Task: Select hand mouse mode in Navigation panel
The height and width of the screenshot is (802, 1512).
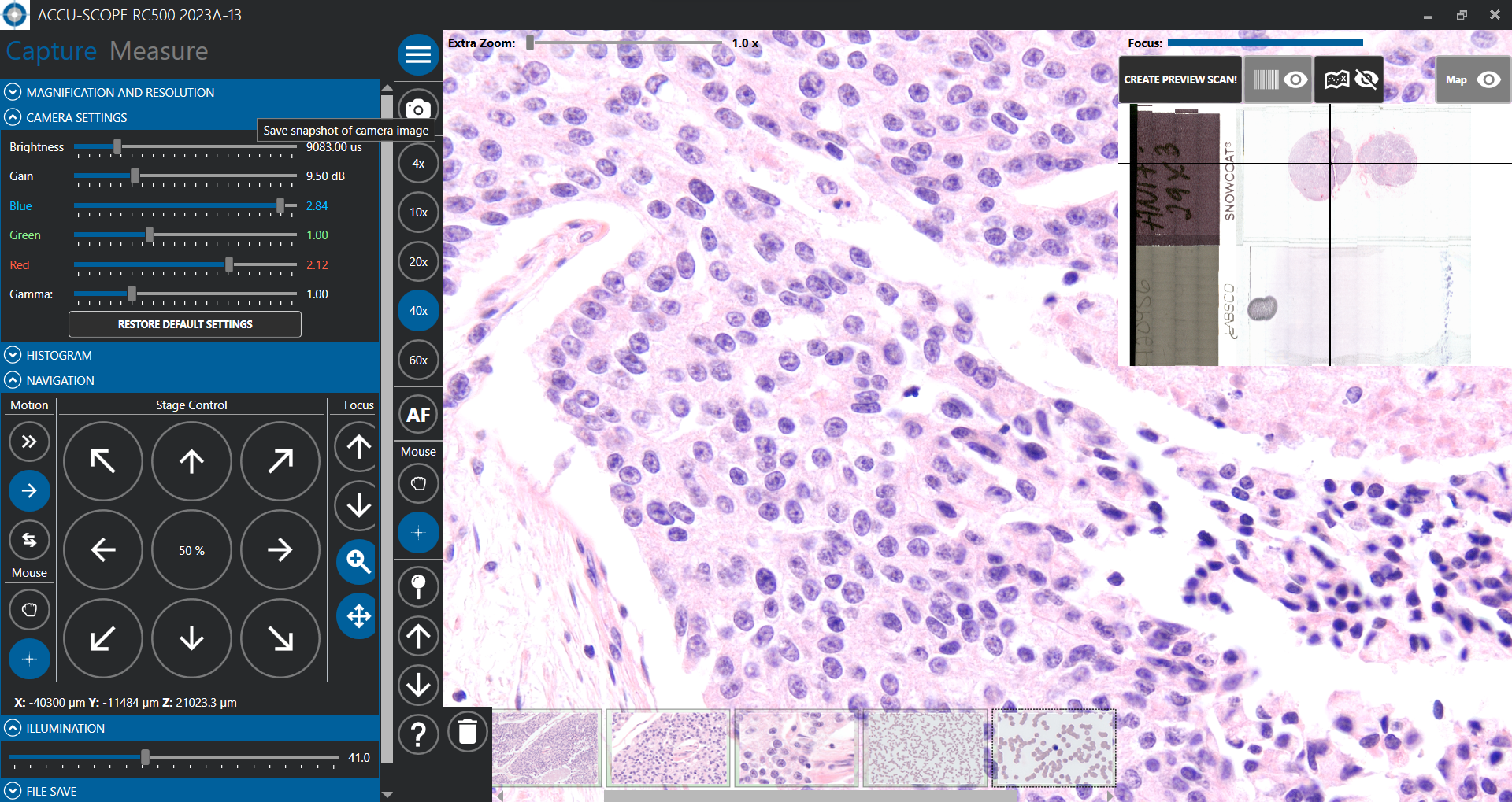Action: pyautogui.click(x=29, y=610)
